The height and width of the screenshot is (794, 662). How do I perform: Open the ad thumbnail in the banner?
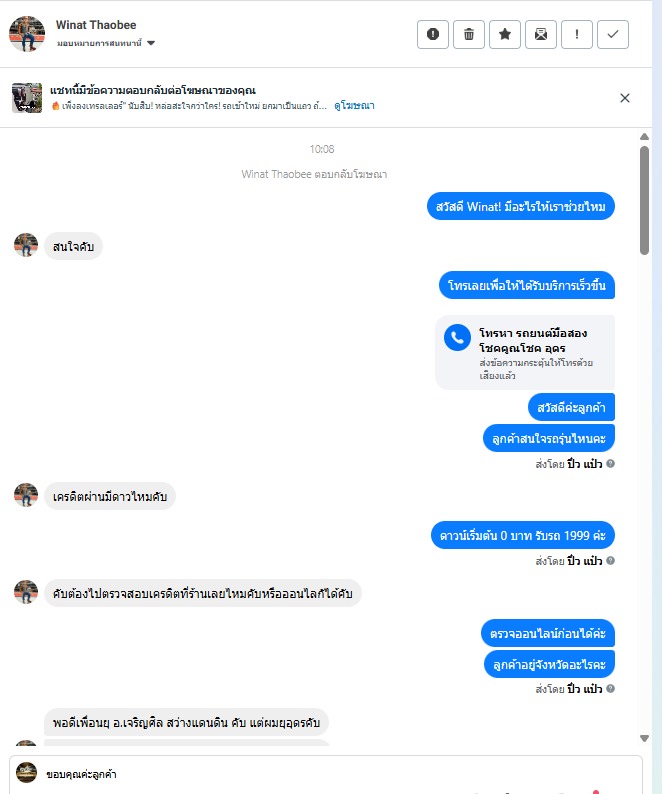click(27, 98)
